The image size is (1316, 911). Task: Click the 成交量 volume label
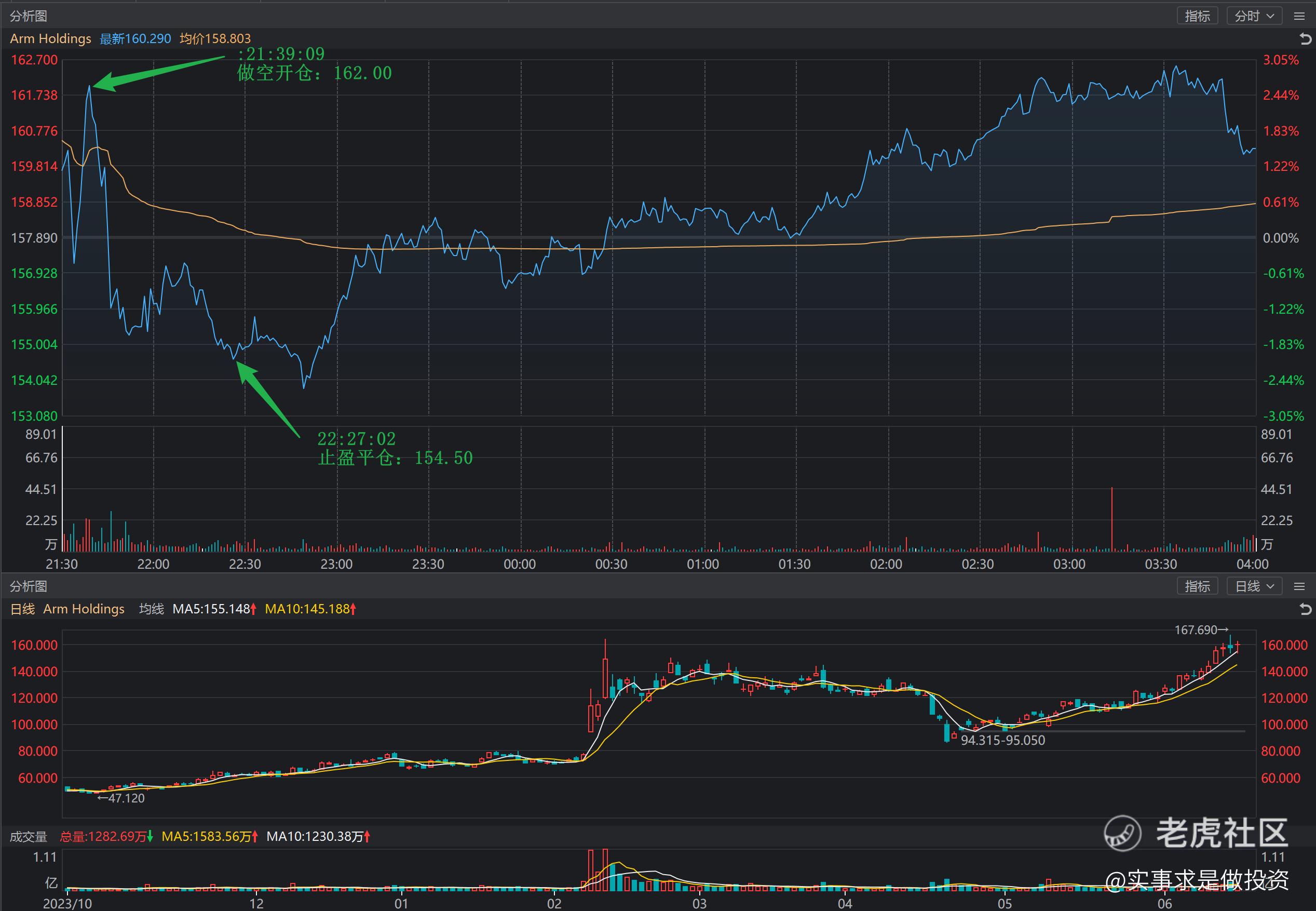click(29, 837)
